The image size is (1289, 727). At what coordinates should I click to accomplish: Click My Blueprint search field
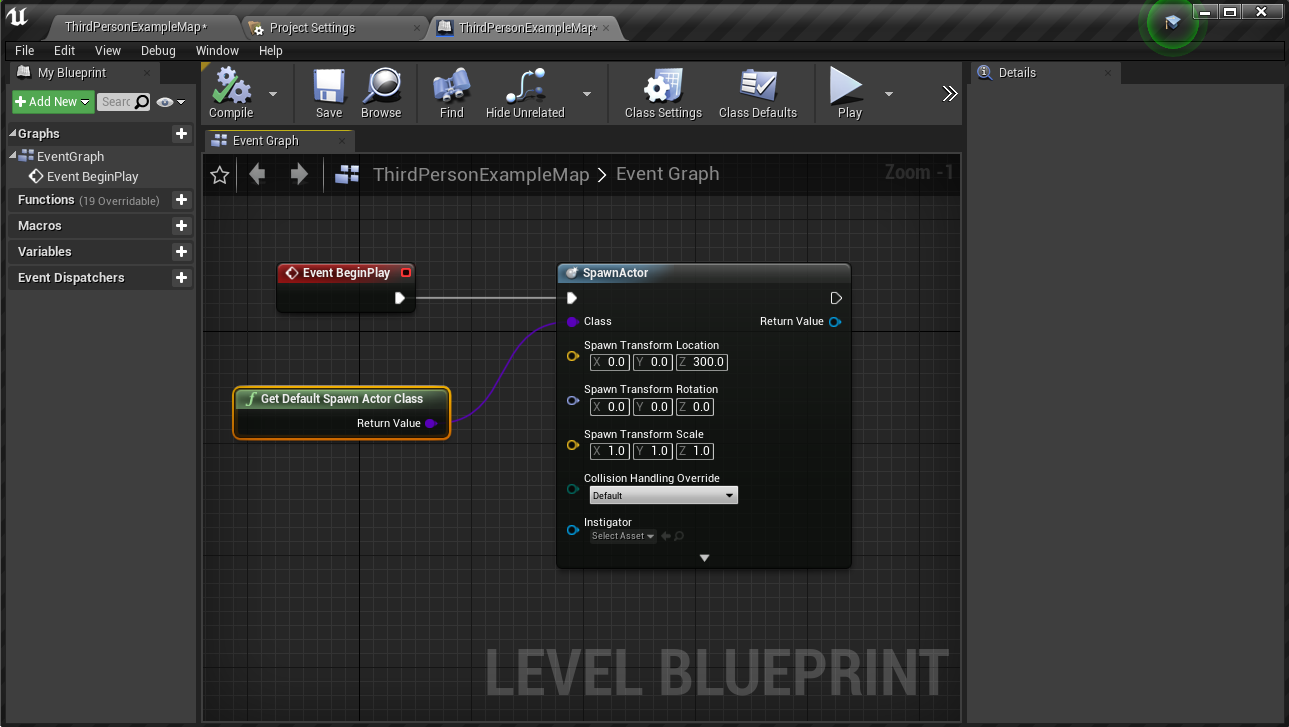[x=123, y=102]
